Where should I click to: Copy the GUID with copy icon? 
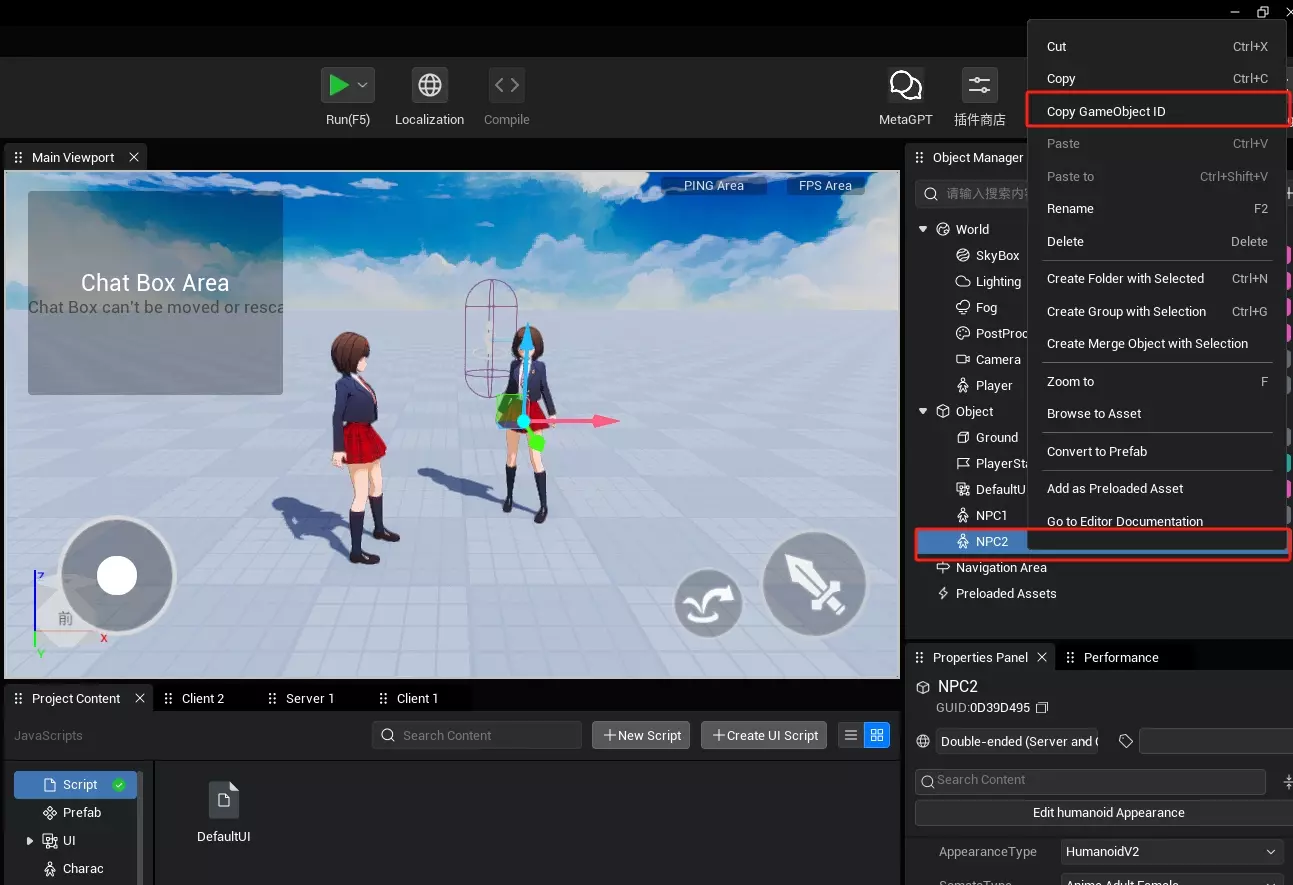1042,708
